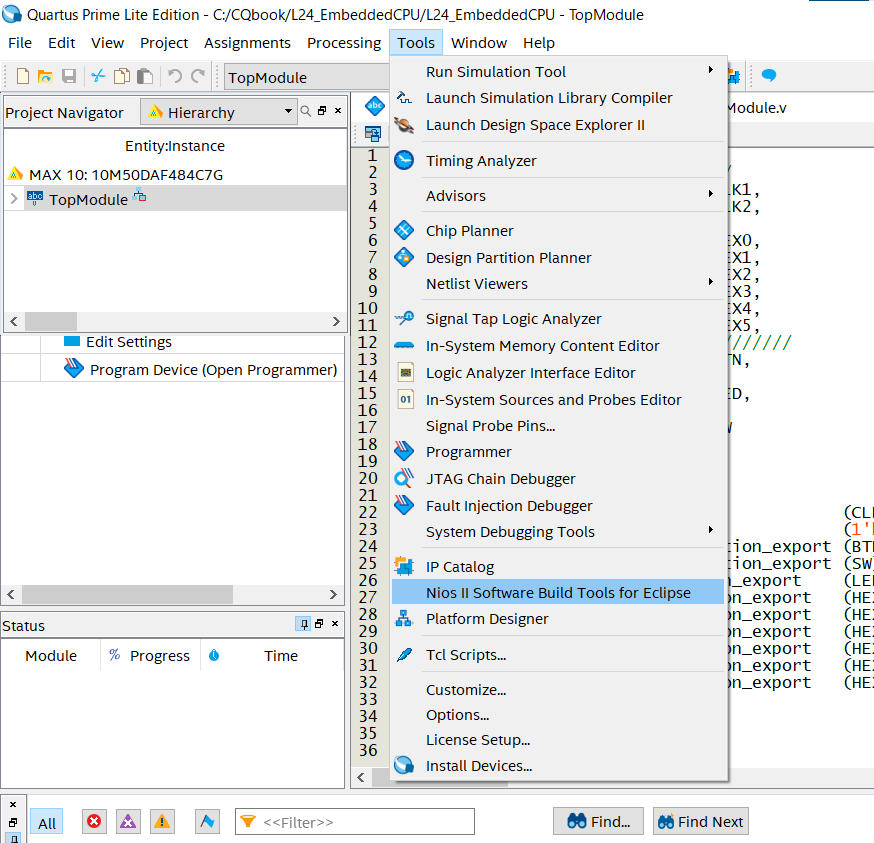Expand the TopModule tree node

pyautogui.click(x=14, y=198)
